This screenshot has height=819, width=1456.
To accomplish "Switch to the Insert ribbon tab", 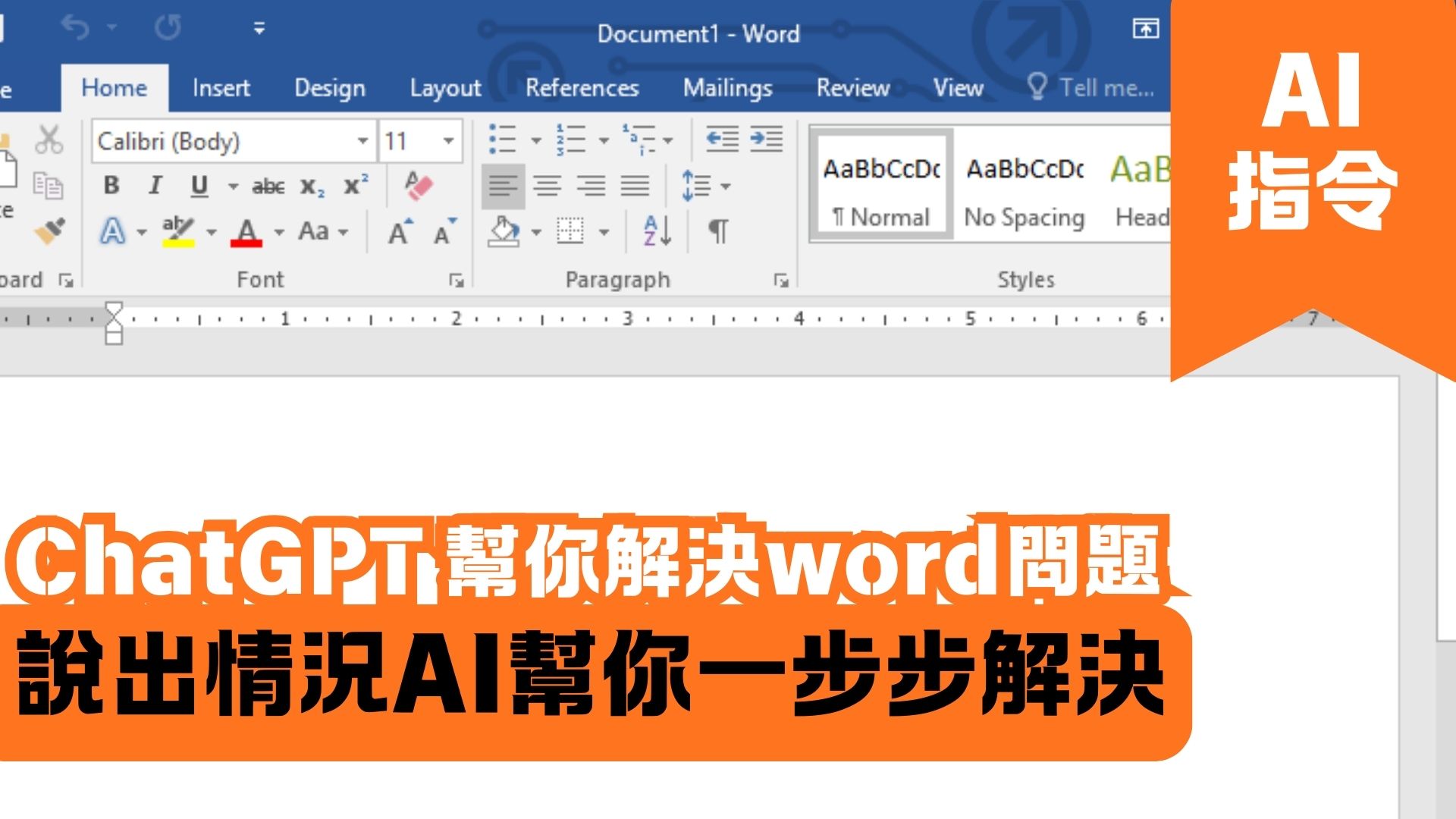I will click(x=220, y=88).
